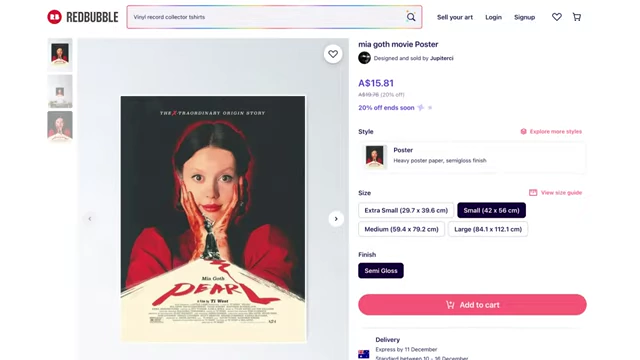The height and width of the screenshot is (360, 640).
Task: Click the A$15.81 price text
Action: click(x=376, y=83)
